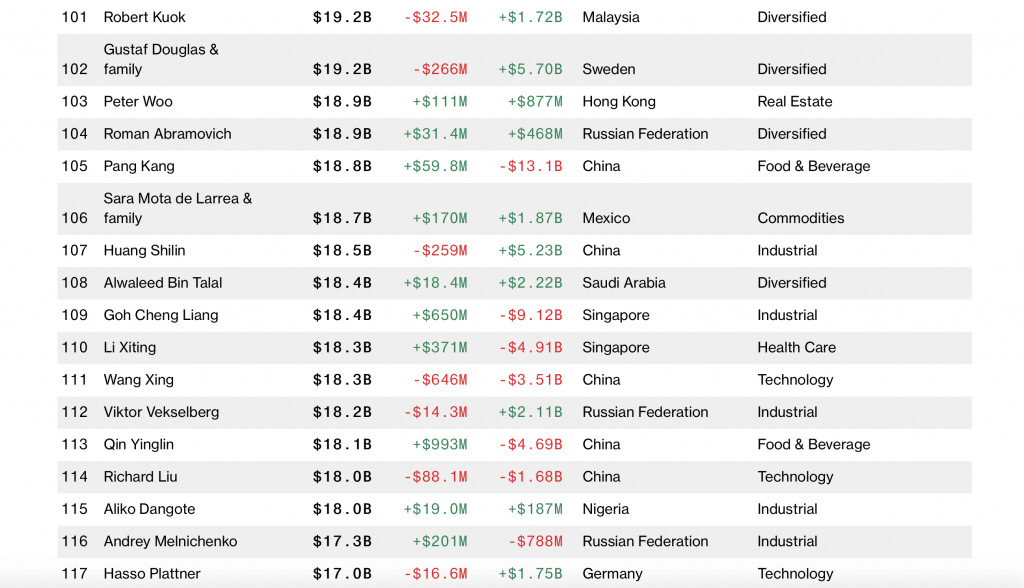Select Aliko Dangote's name
Image resolution: width=1024 pixels, height=588 pixels.
(149, 509)
